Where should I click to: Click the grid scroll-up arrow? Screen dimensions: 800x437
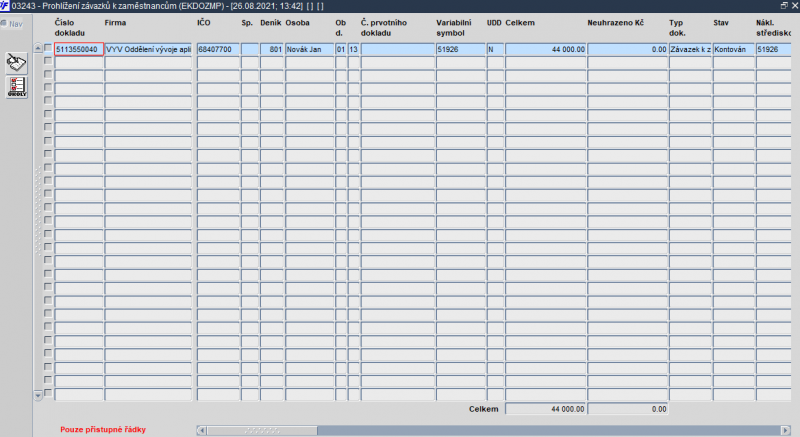(38, 48)
